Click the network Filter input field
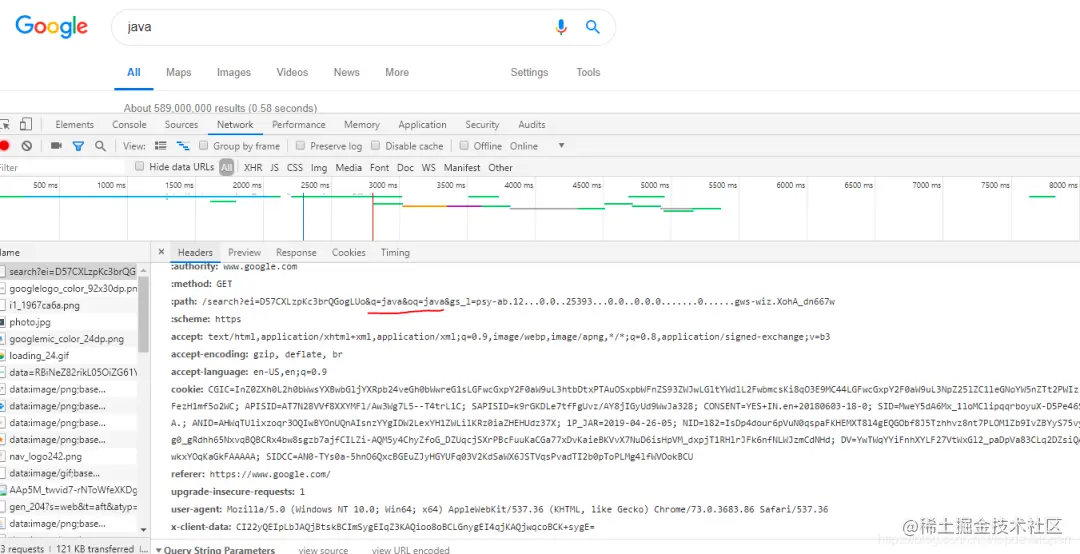The width and height of the screenshot is (1080, 554). tap(65, 167)
